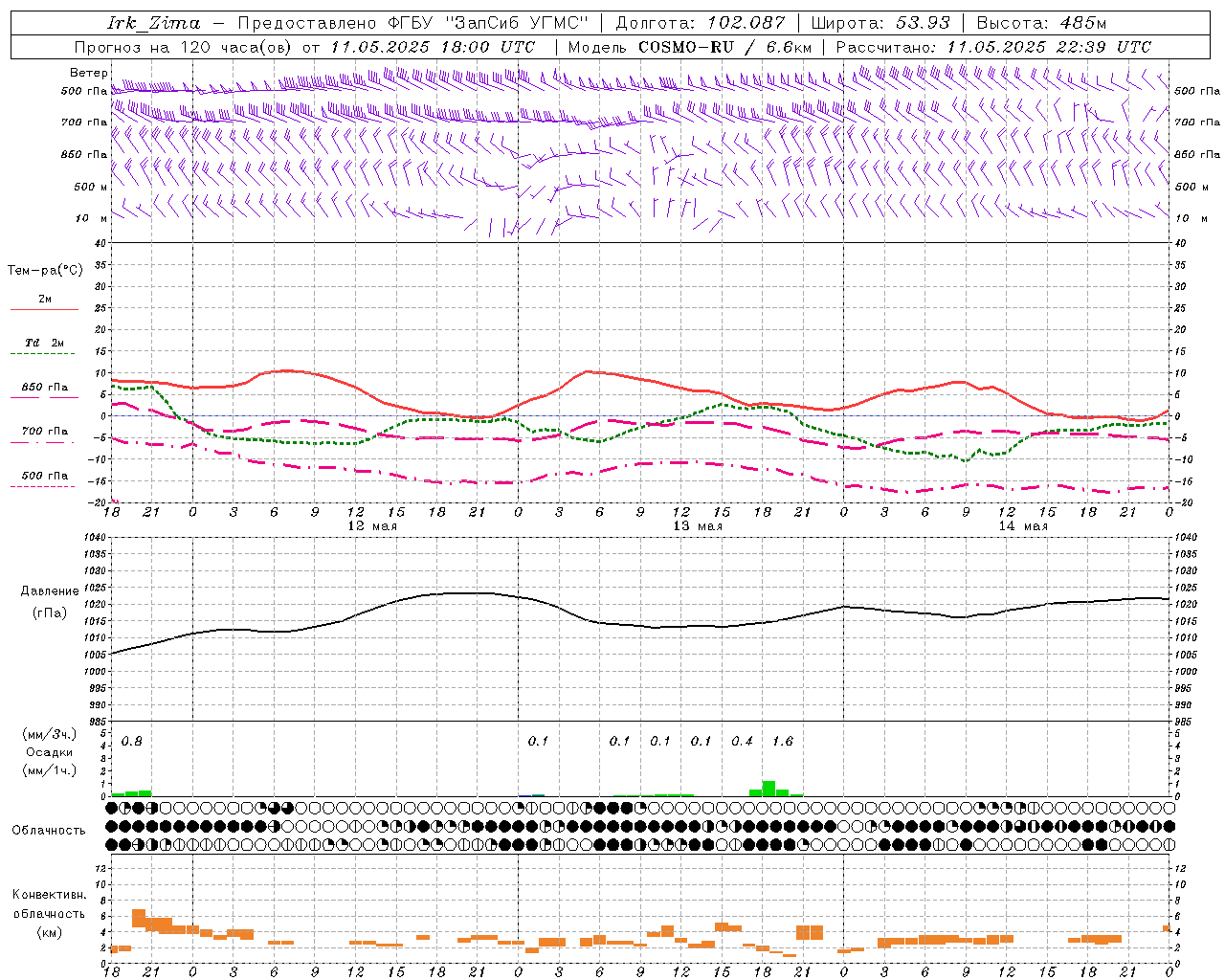
Task: Click the Irk_Zima station title
Action: pyautogui.click(x=154, y=23)
